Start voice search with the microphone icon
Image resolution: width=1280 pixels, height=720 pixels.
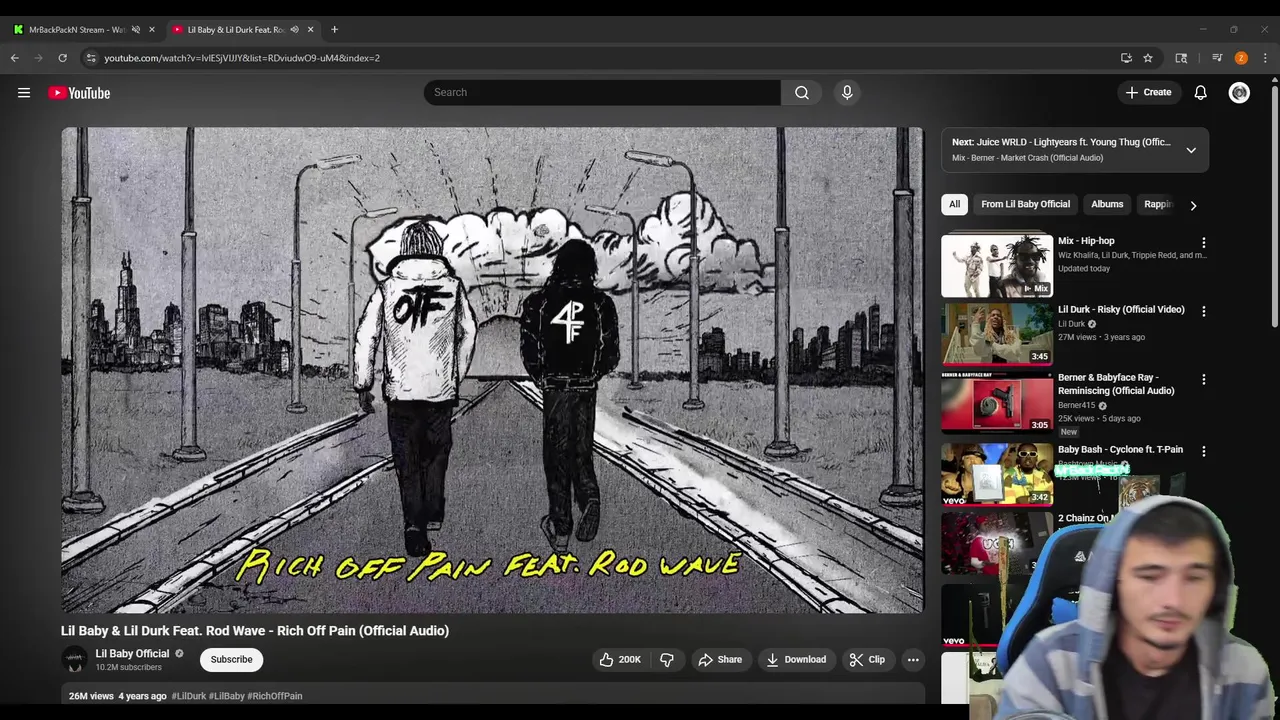(x=847, y=92)
